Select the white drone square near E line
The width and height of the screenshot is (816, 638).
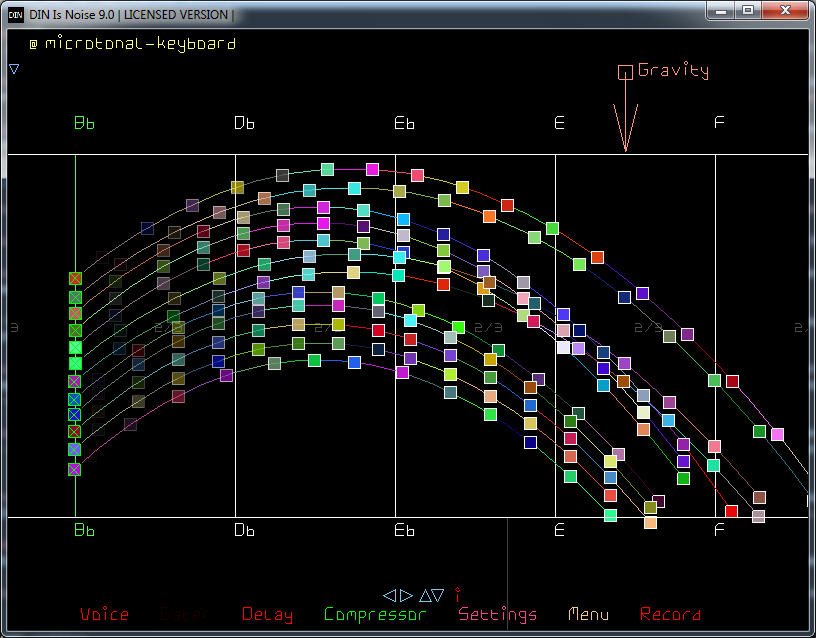tap(563, 347)
